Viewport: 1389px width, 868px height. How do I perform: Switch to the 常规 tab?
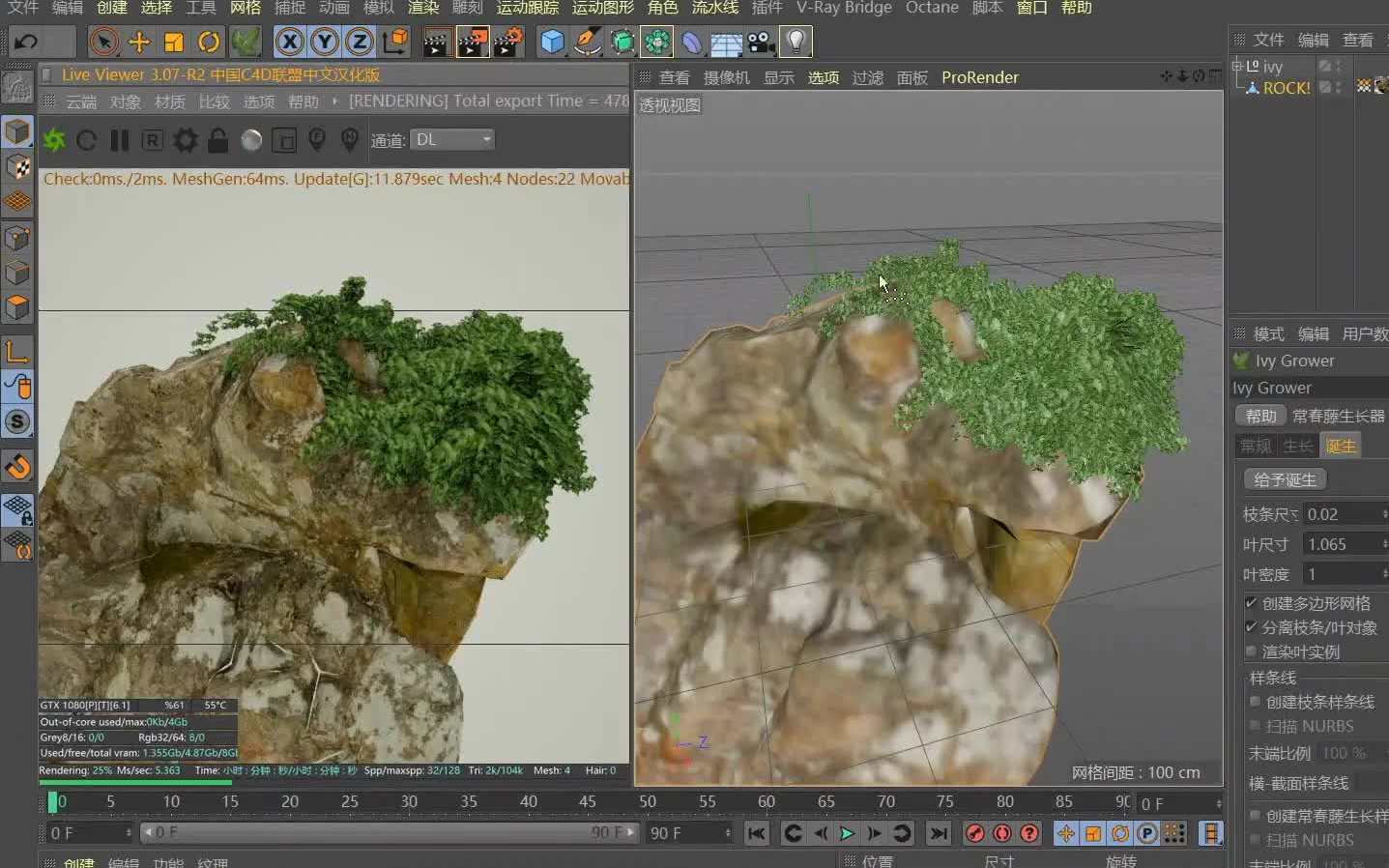click(x=1256, y=446)
